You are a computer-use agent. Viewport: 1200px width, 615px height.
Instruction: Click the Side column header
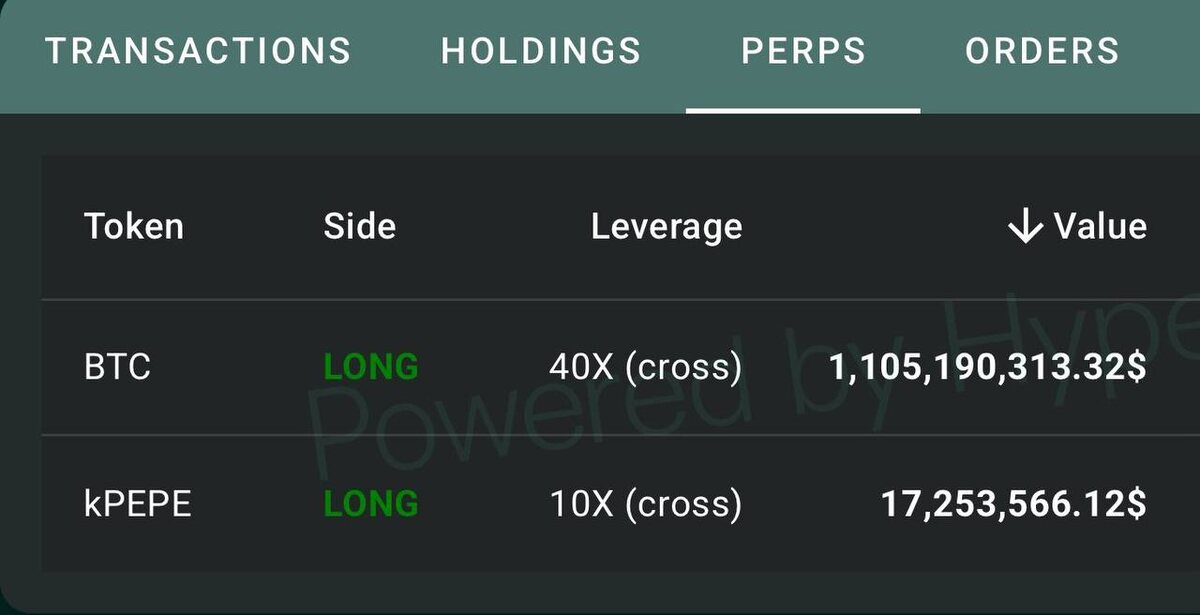pos(359,227)
